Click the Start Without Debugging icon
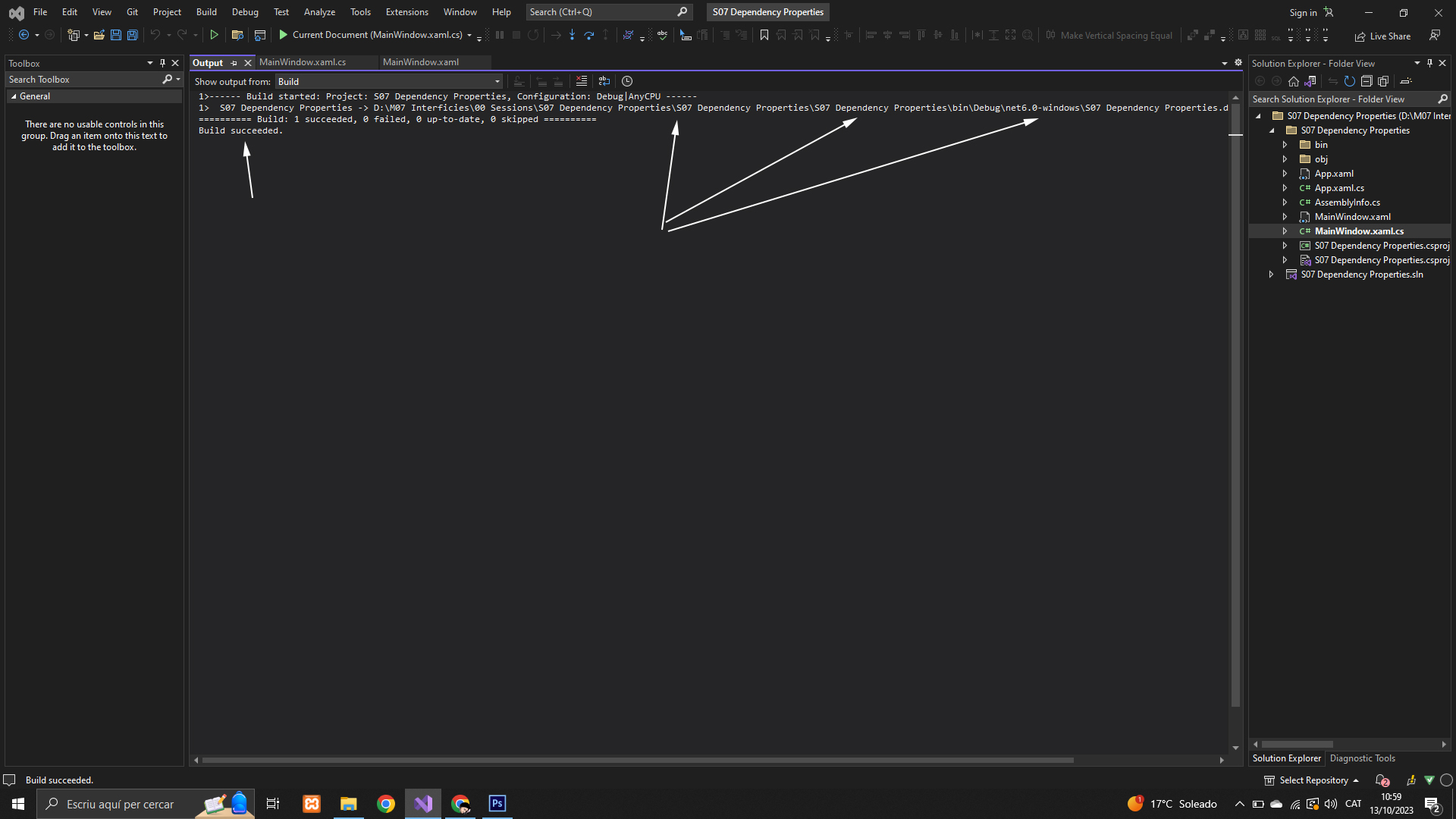1456x819 pixels. 215,35
